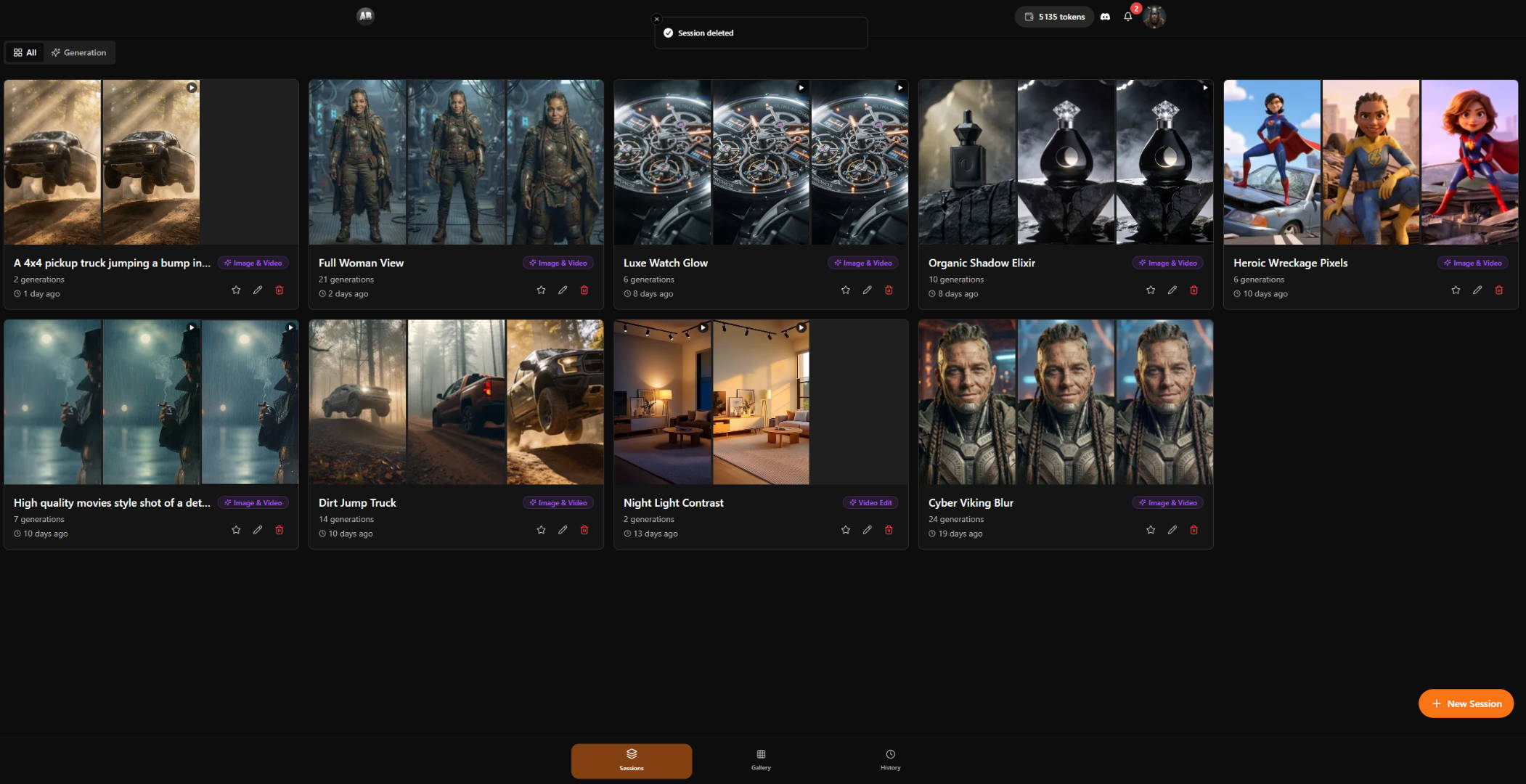The width and height of the screenshot is (1526, 784).
Task: Open the Discord icon in the header
Action: [x=1105, y=17]
